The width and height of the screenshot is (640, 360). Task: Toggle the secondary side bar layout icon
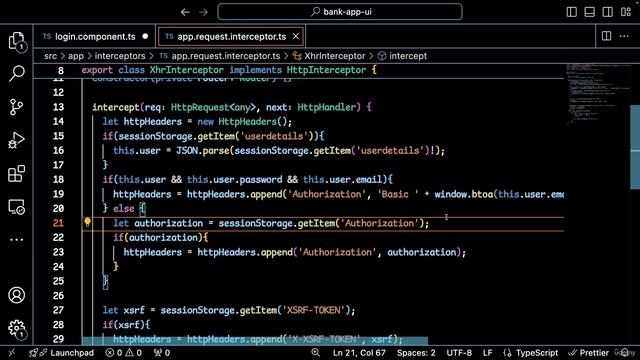click(607, 12)
